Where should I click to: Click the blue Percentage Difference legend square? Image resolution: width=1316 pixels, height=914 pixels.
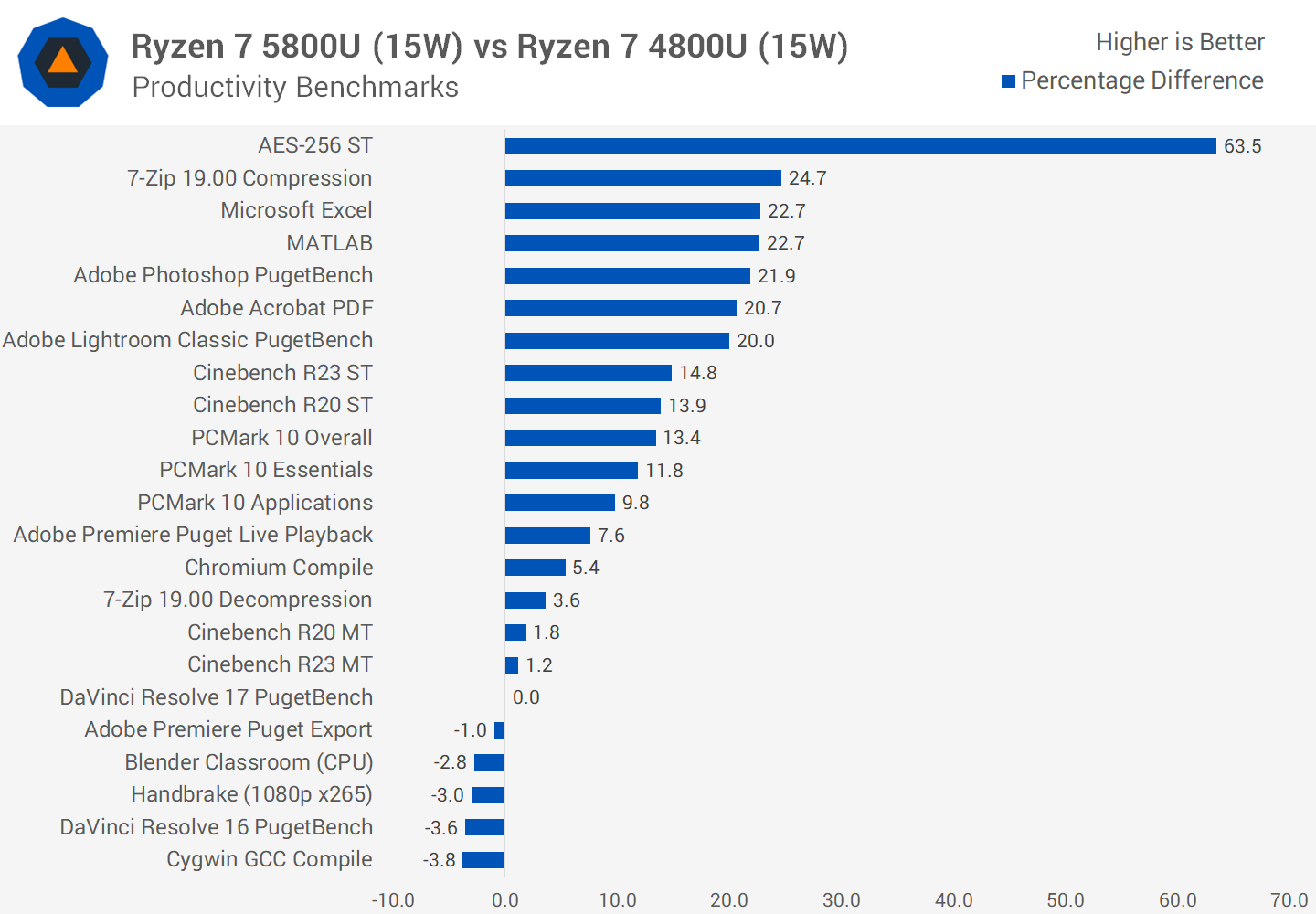click(1009, 81)
